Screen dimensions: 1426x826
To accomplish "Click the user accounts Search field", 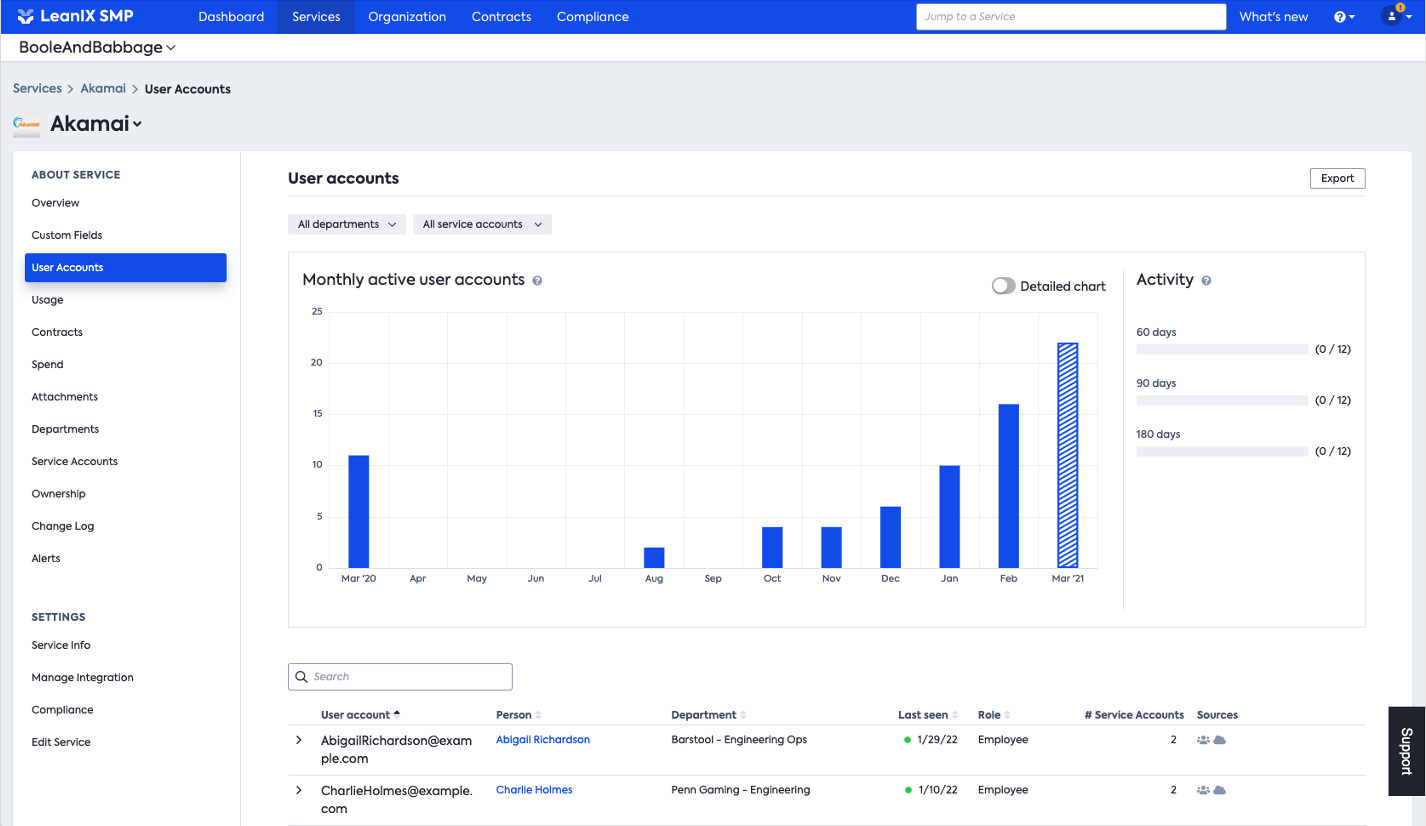I will point(400,677).
